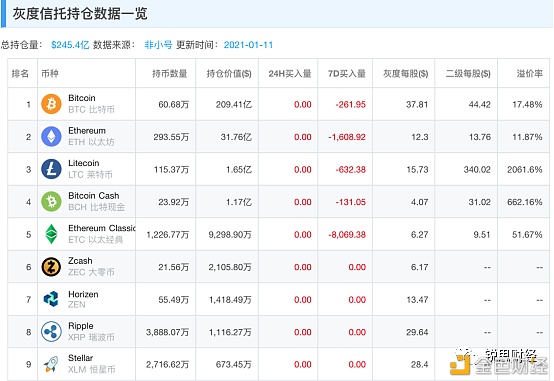The height and width of the screenshot is (381, 554).
Task: Select Ethereum Classic value 9,298.90万
Action: [230, 235]
